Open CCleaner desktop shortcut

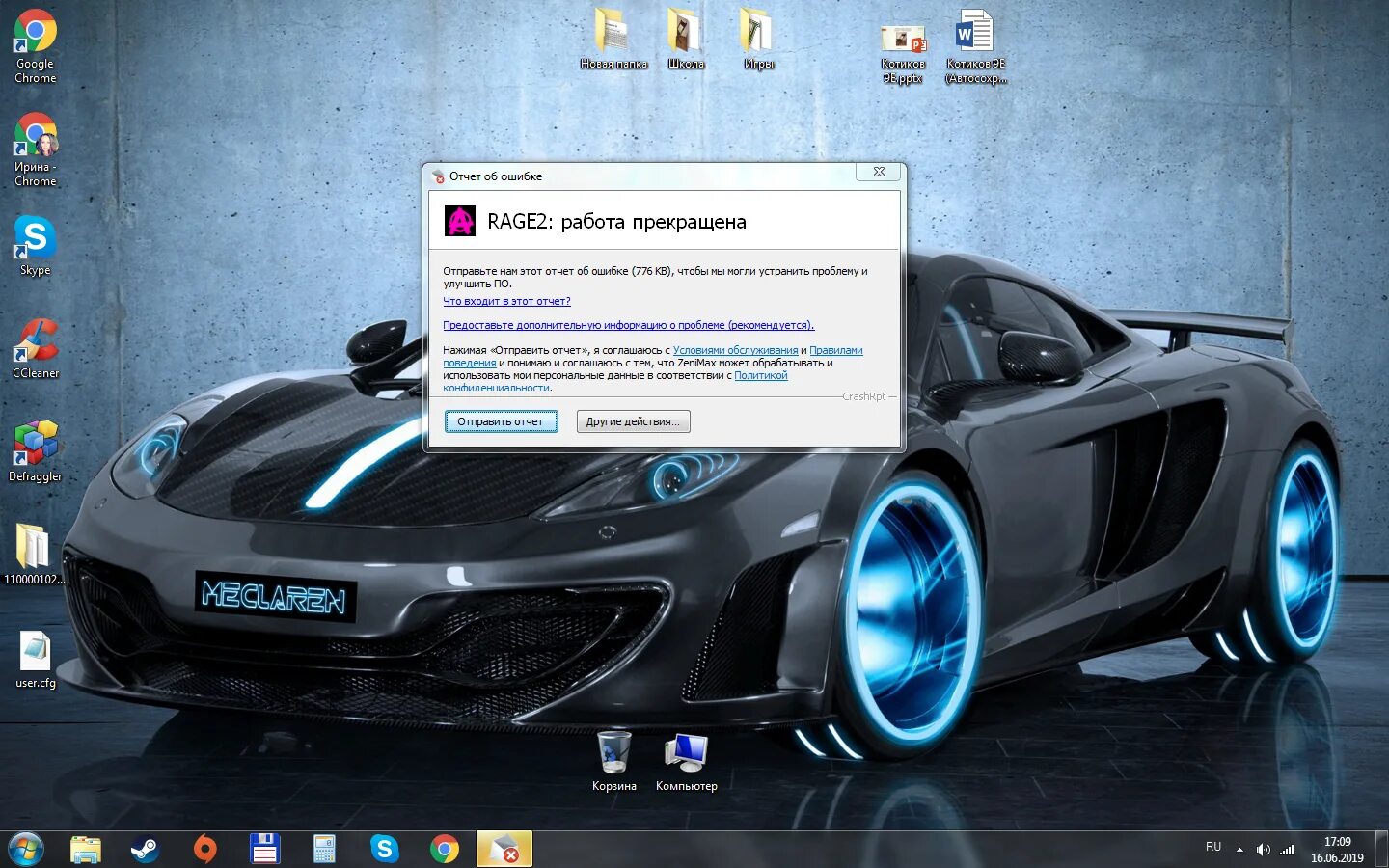[36, 348]
